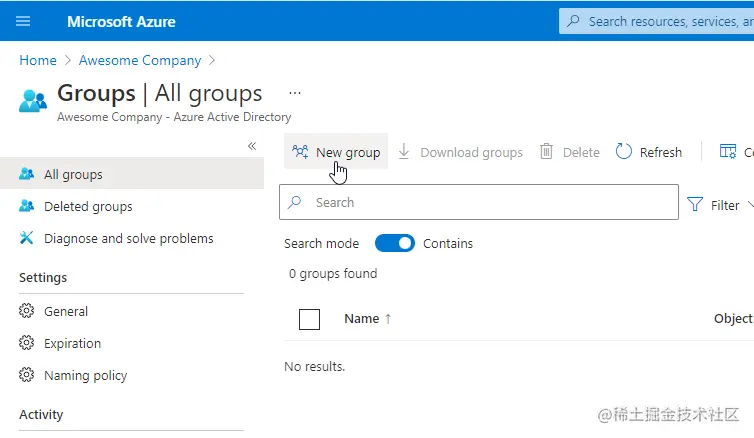Viewport: 754px width, 438px height.
Task: Click the Object column header
Action: [x=733, y=318]
